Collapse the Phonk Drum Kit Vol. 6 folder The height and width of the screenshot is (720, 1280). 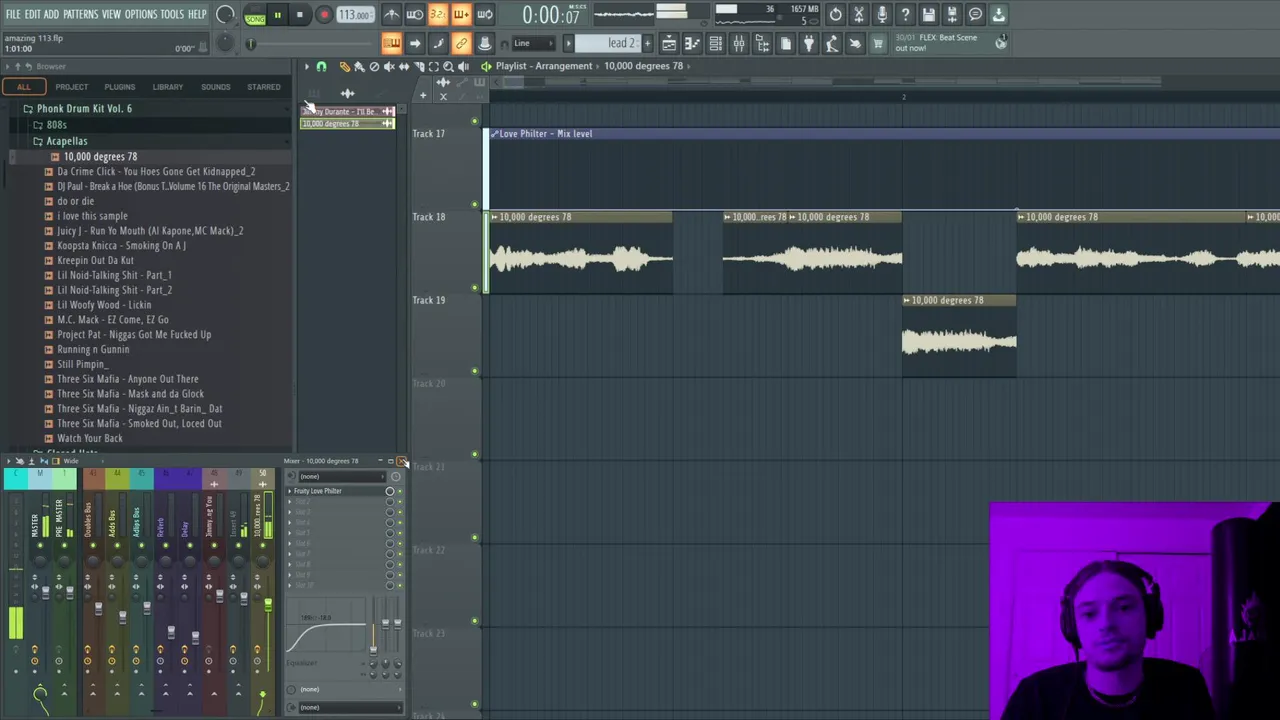click(84, 108)
